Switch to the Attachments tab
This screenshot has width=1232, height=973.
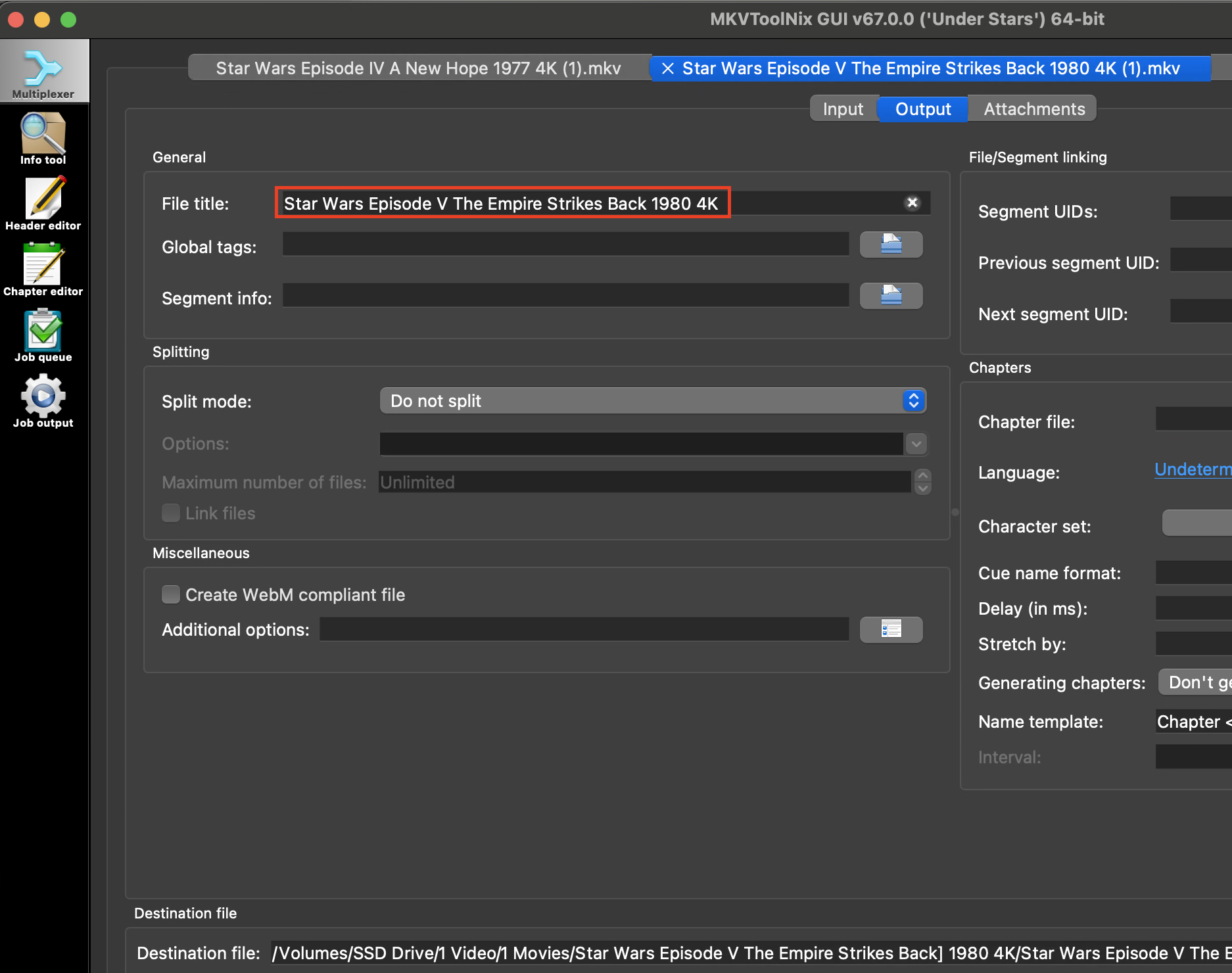pos(1033,108)
